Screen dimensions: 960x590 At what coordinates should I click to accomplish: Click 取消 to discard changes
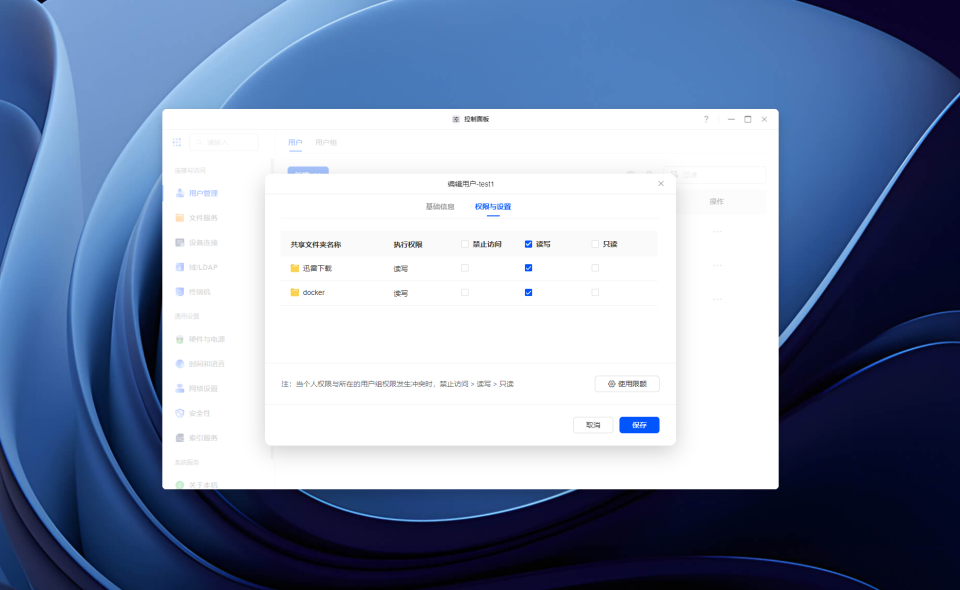click(x=593, y=425)
